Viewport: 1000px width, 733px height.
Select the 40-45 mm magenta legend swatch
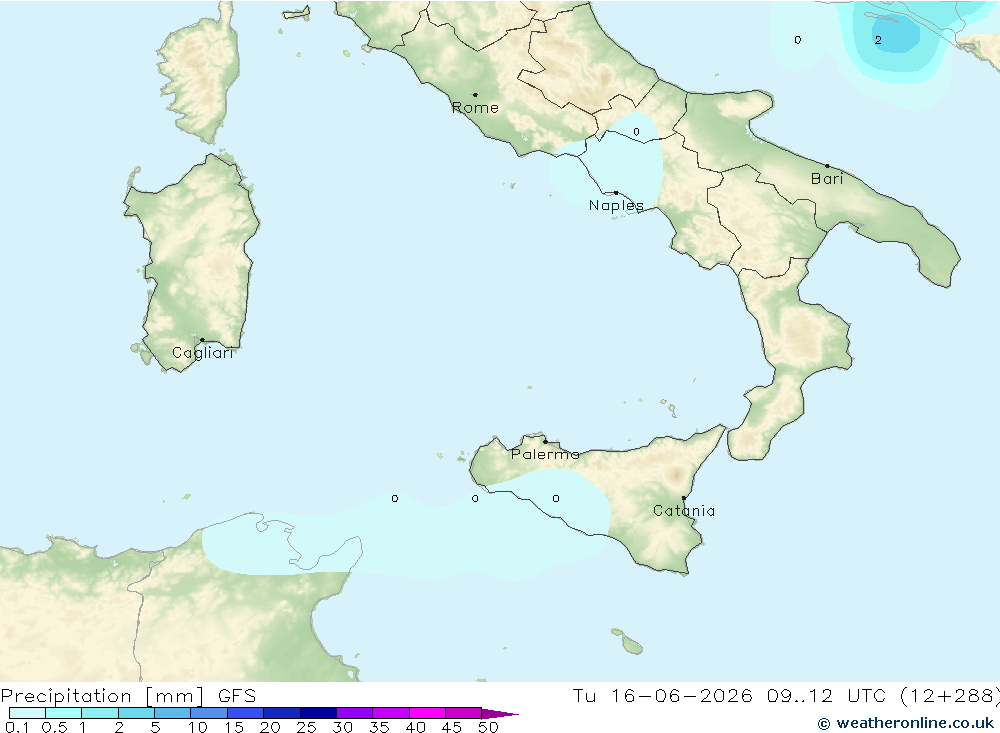click(x=427, y=713)
